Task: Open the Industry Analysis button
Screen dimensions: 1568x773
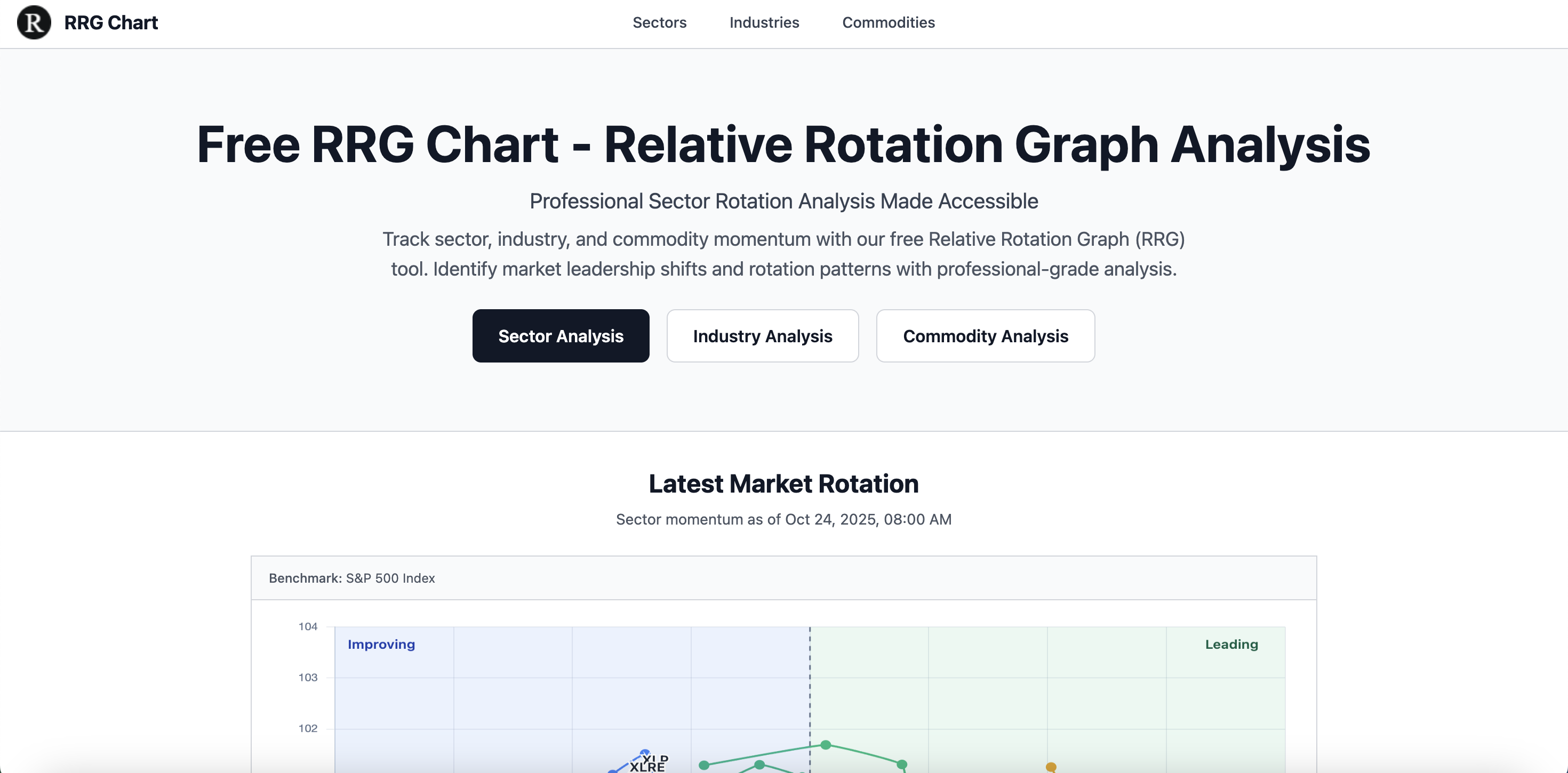Action: tap(762, 336)
